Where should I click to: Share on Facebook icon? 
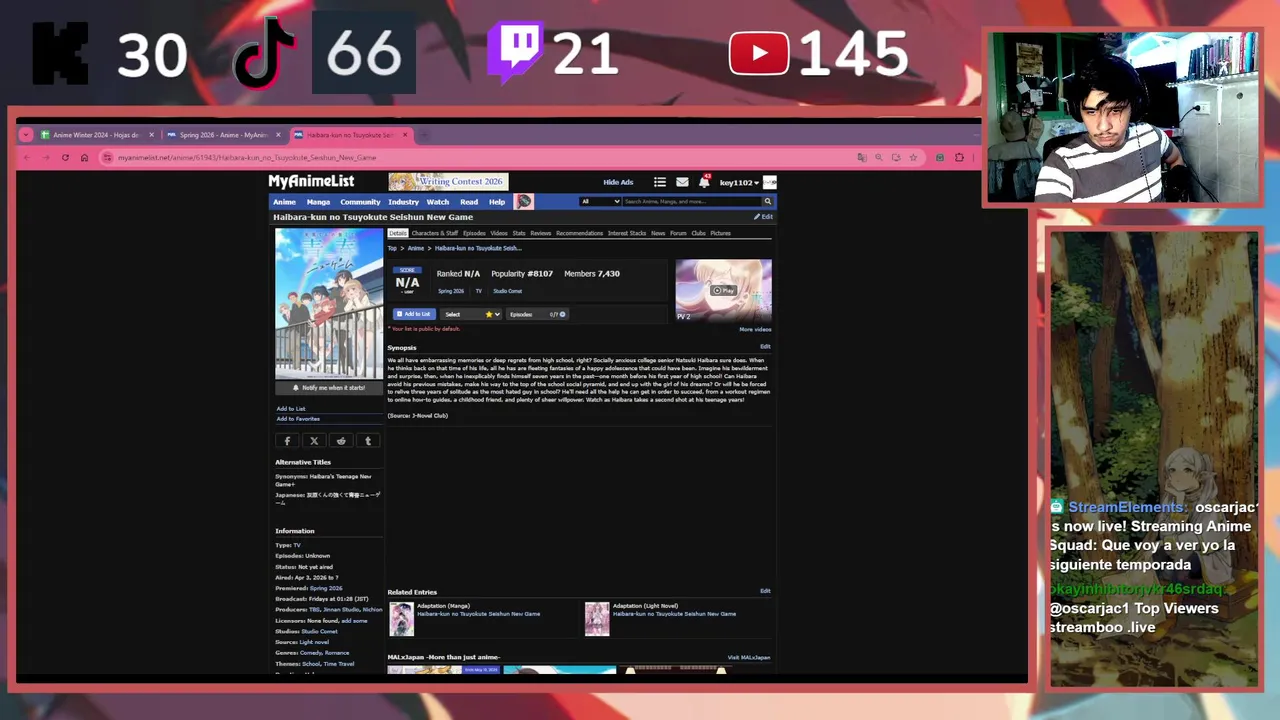click(287, 441)
